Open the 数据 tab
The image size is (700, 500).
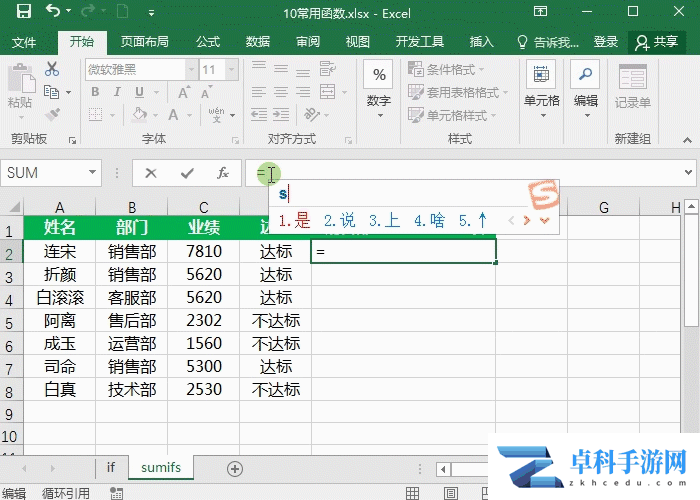258,42
